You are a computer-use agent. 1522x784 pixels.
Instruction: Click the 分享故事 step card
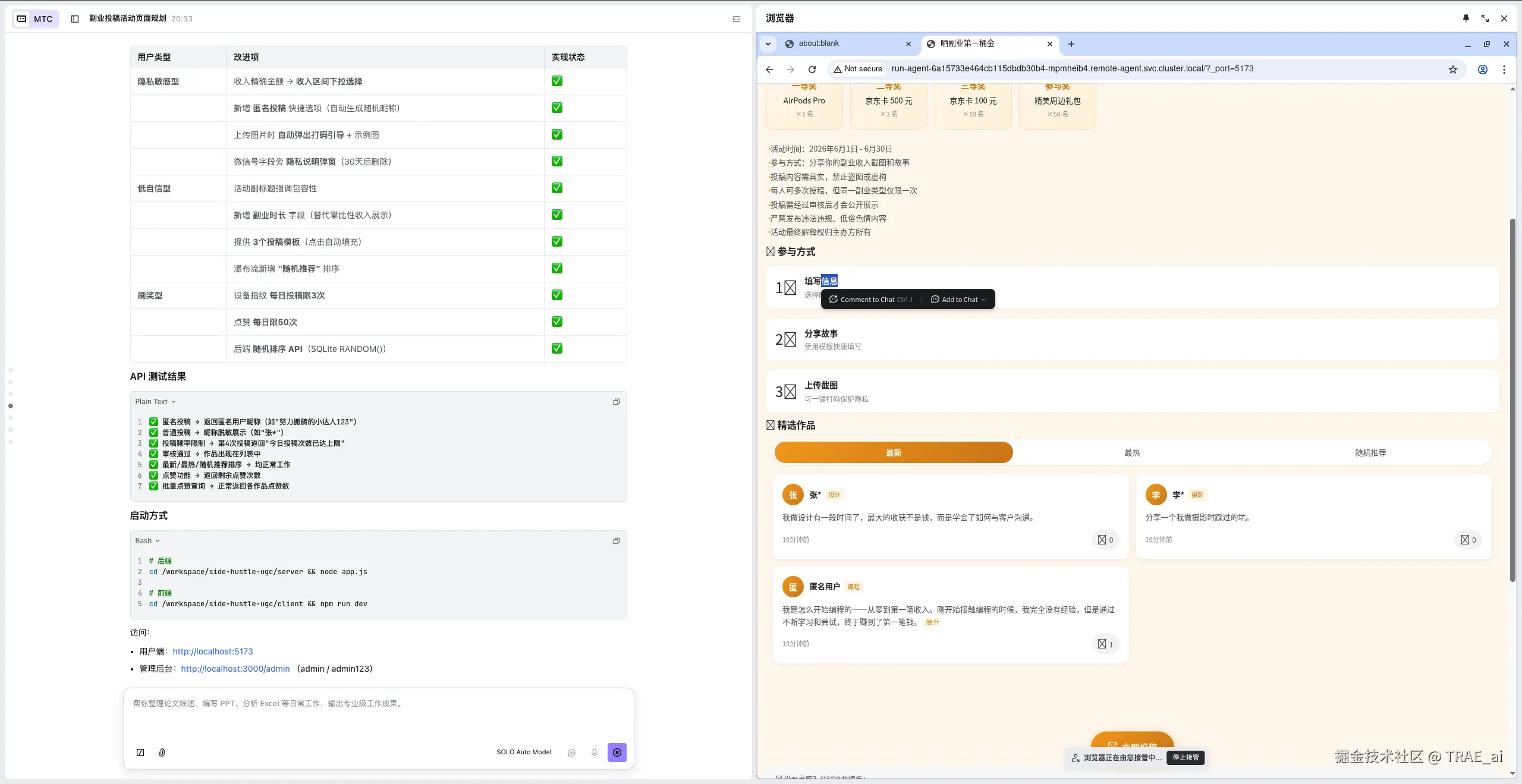point(1132,339)
